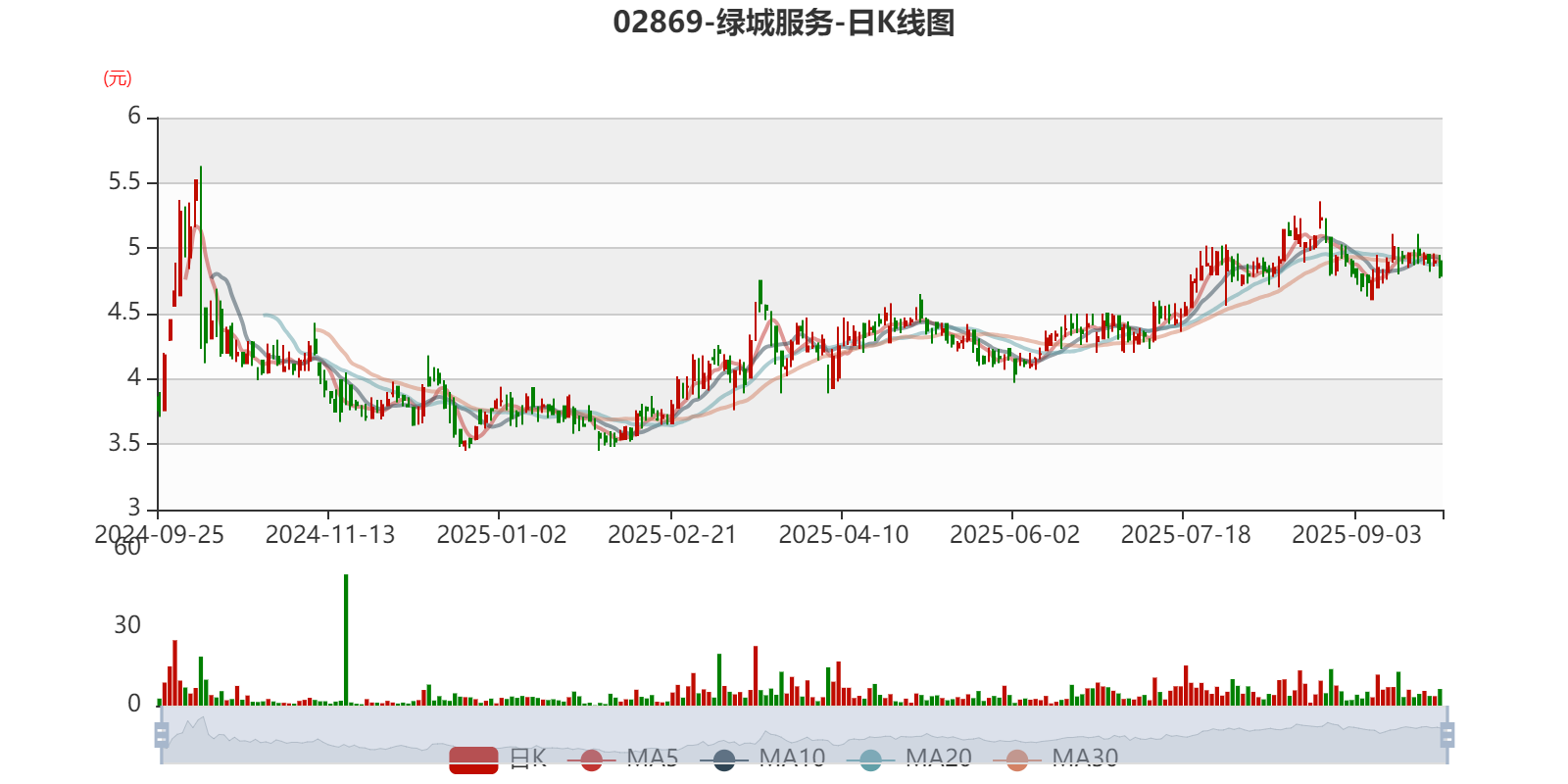
Task: Click the 2025-09-03 axis date
Action: [1356, 535]
